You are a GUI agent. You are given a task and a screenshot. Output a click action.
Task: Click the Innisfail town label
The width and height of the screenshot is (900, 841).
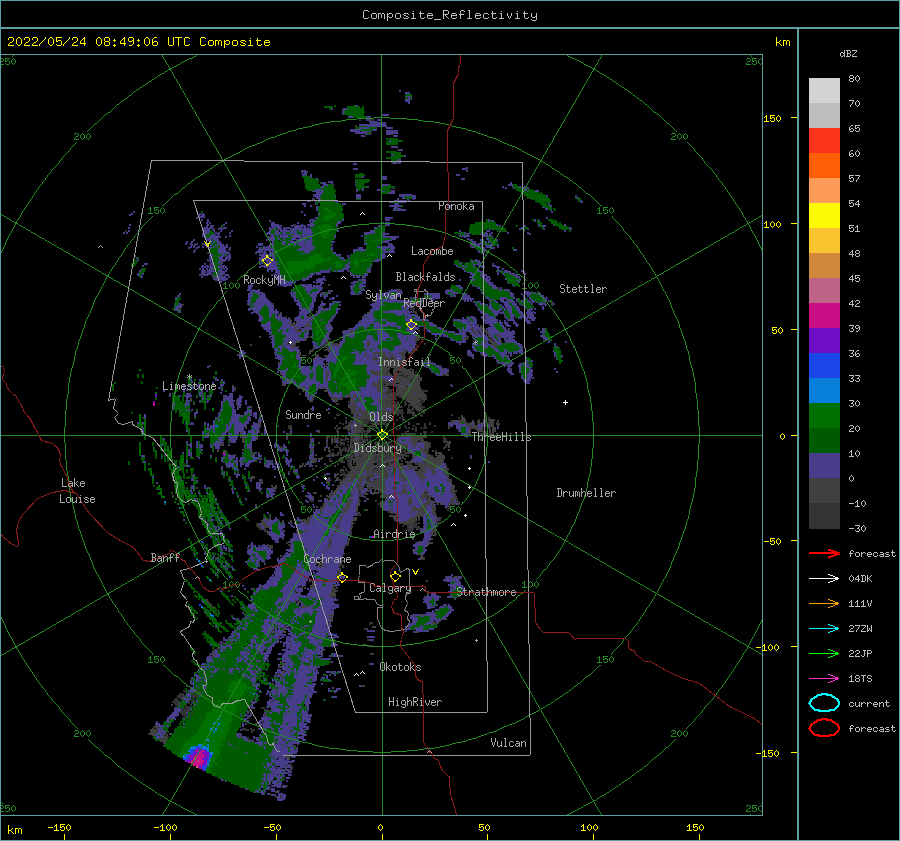pos(404,362)
